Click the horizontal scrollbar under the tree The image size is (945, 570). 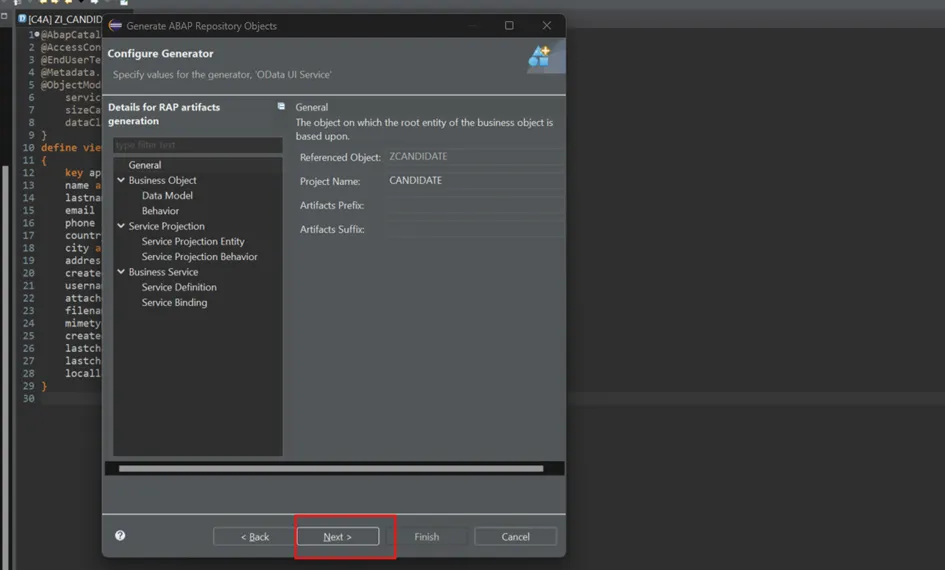pos(330,468)
